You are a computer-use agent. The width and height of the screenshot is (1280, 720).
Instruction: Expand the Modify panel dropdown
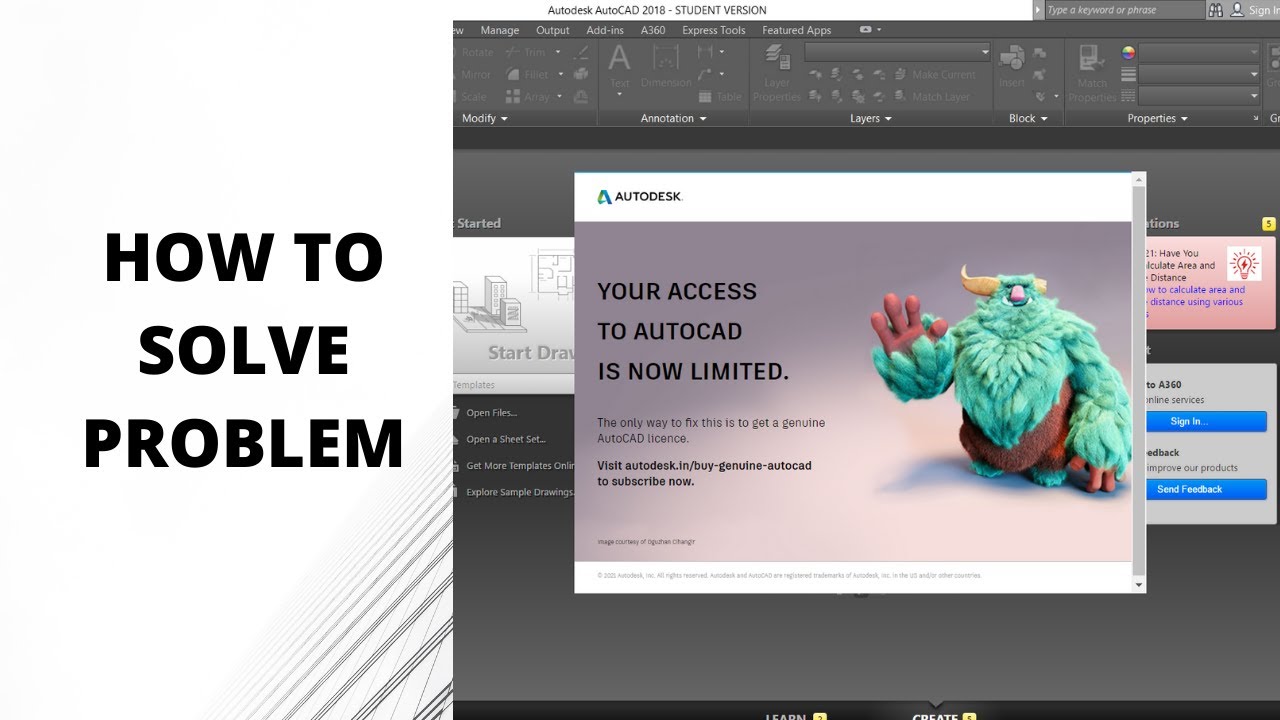[485, 118]
